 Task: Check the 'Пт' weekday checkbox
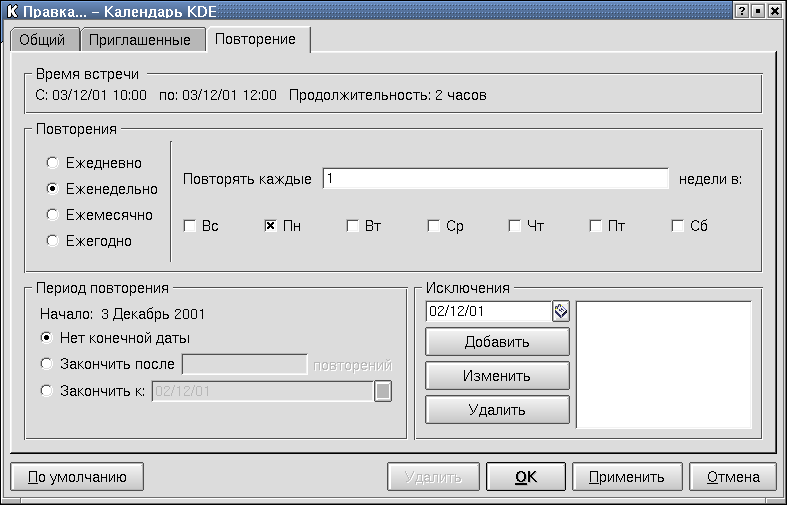tap(595, 226)
